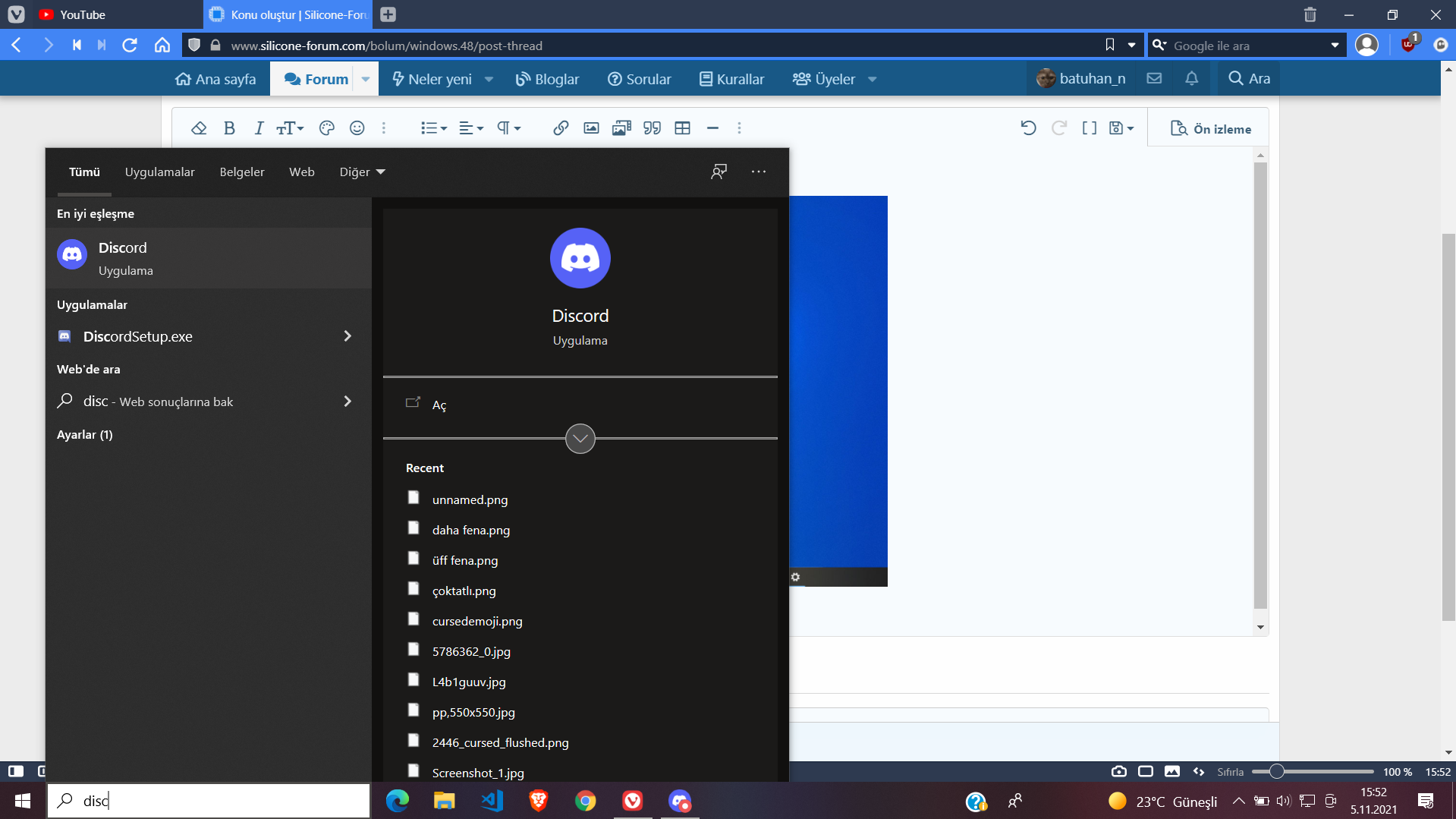Expand the paragraph format dropdown
1456x819 pixels.
pos(509,128)
